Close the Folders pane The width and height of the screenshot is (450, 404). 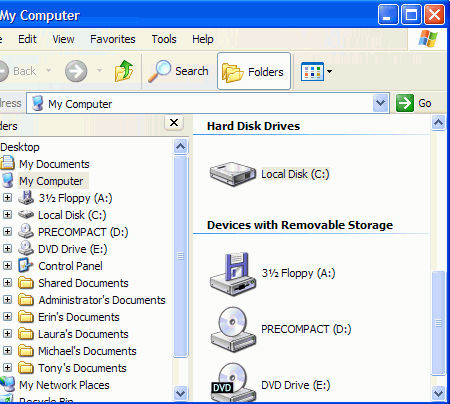pyautogui.click(x=174, y=123)
